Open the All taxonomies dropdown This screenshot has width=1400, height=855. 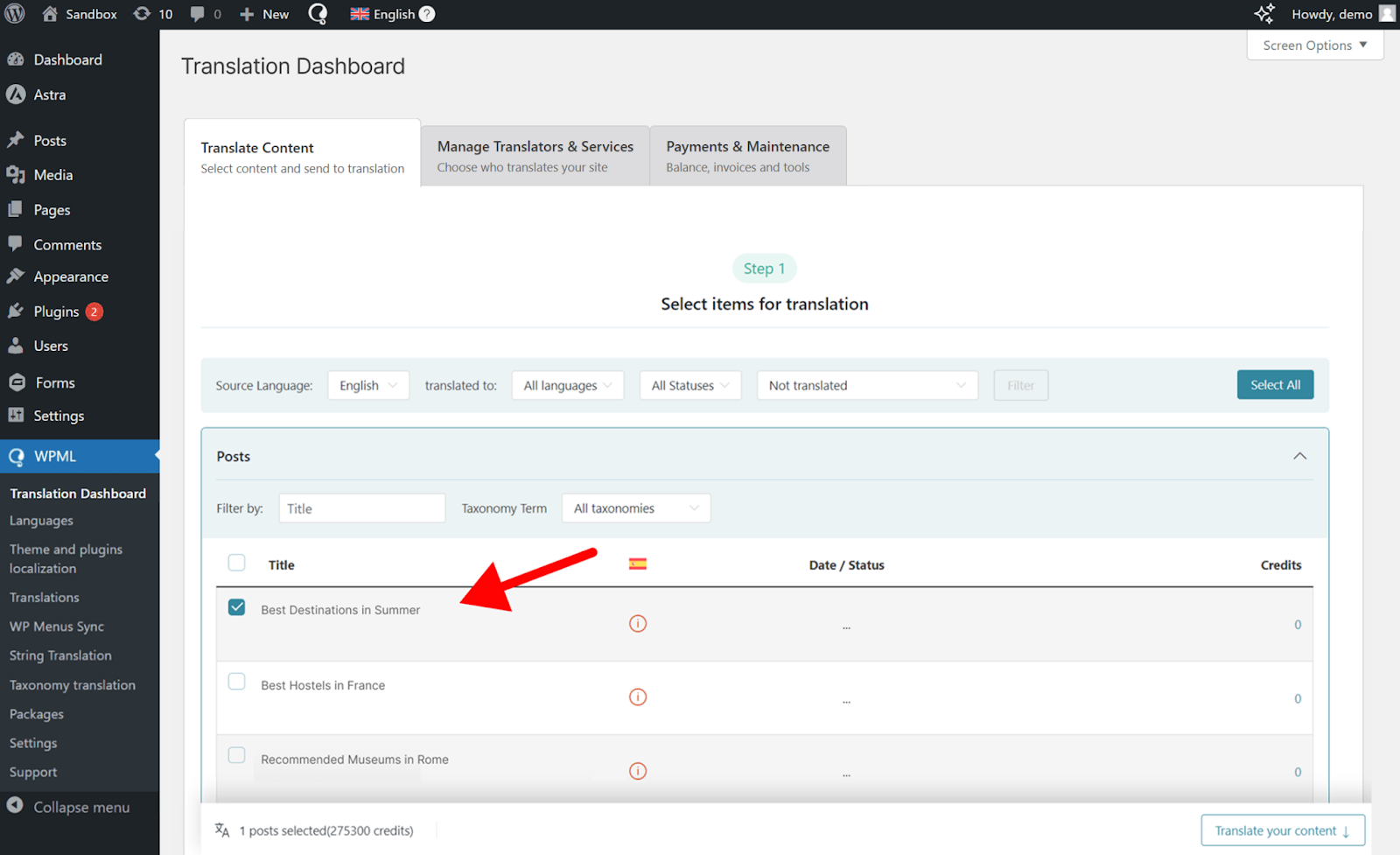point(636,508)
